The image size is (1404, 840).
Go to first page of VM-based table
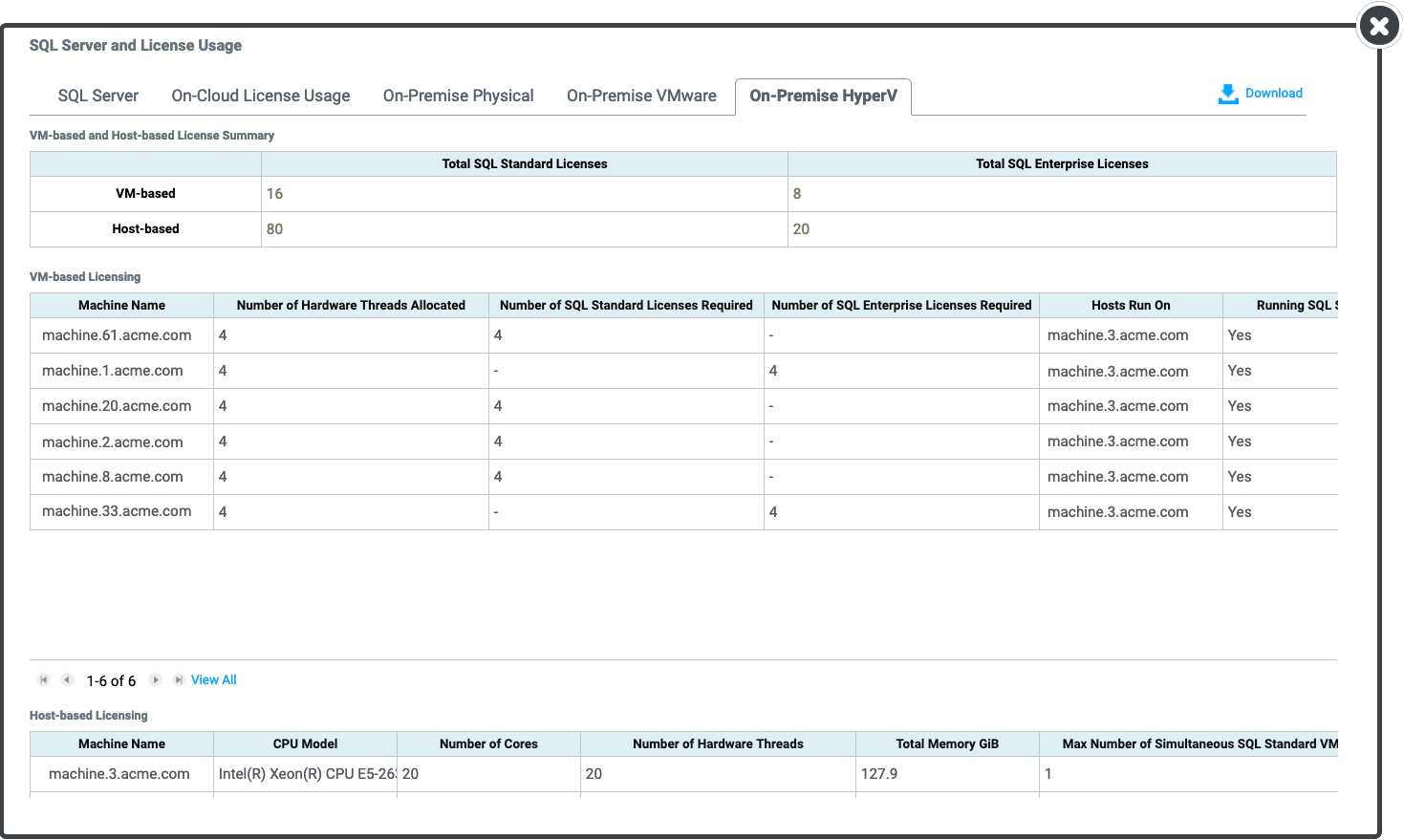(x=44, y=680)
